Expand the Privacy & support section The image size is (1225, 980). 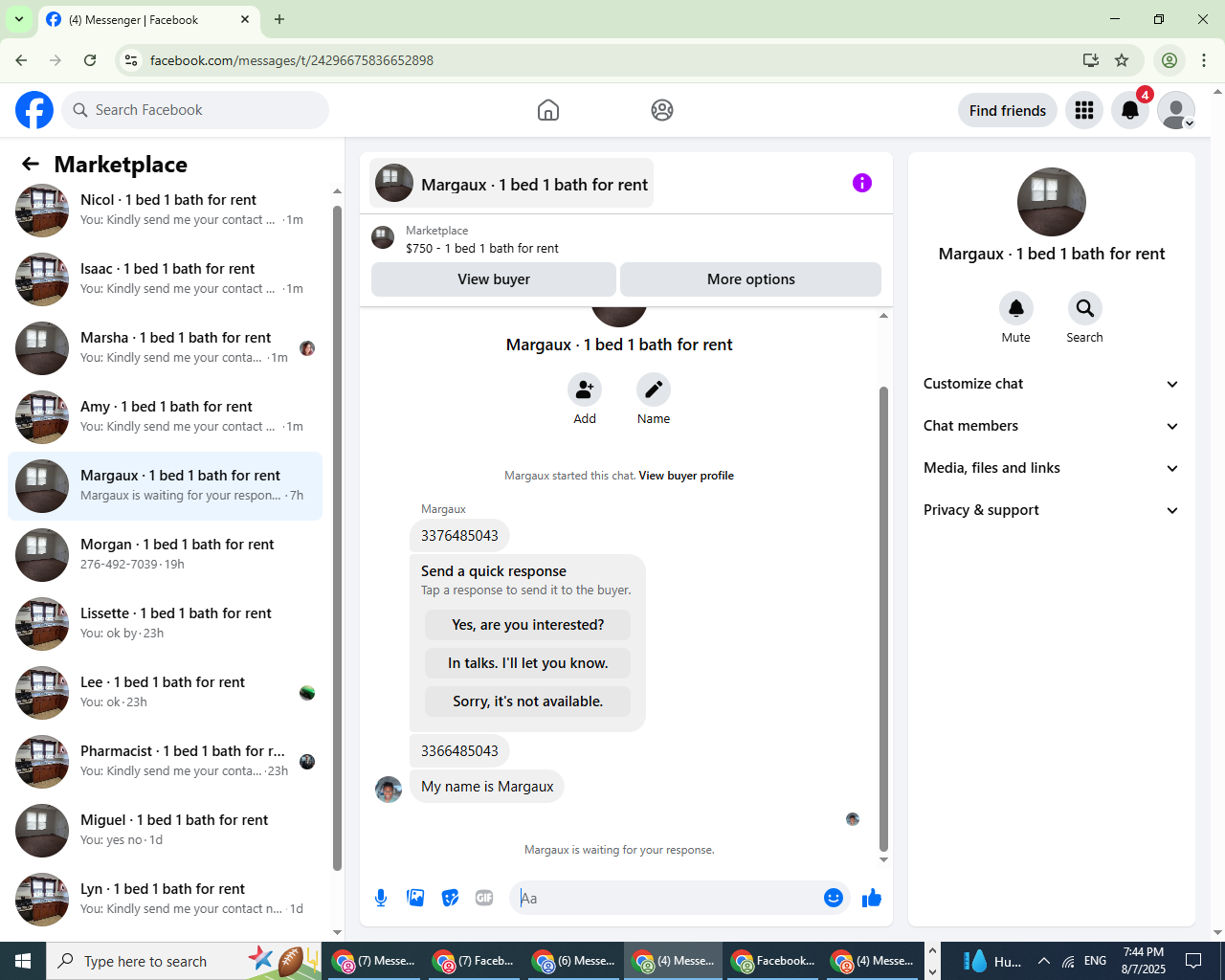tap(1051, 510)
